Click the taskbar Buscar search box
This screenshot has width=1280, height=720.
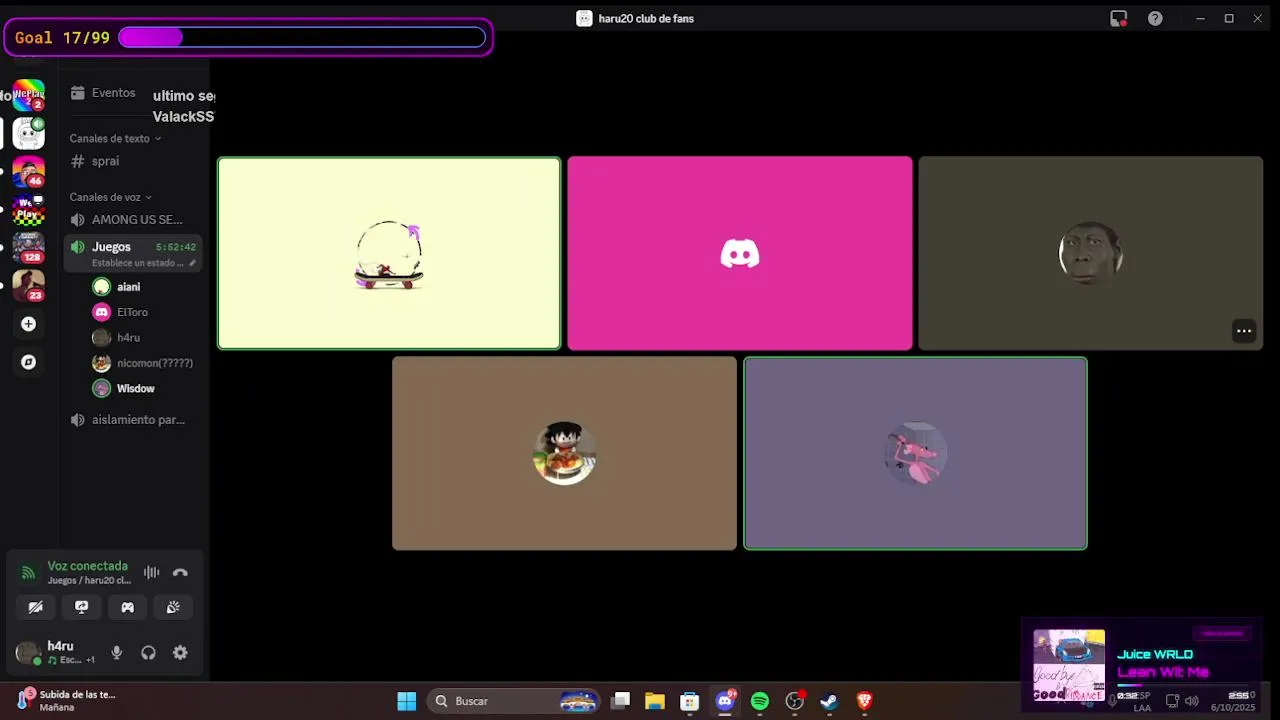(512, 701)
